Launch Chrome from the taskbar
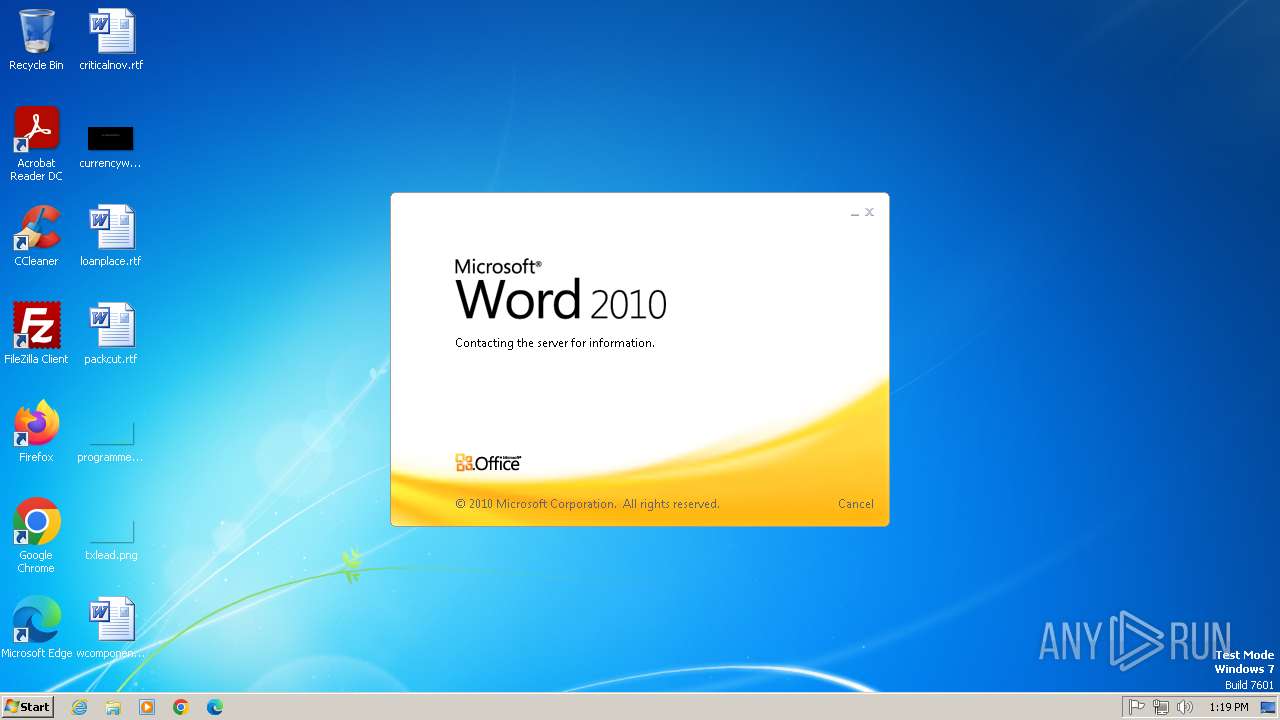Image resolution: width=1280 pixels, height=720 pixels. (x=181, y=707)
